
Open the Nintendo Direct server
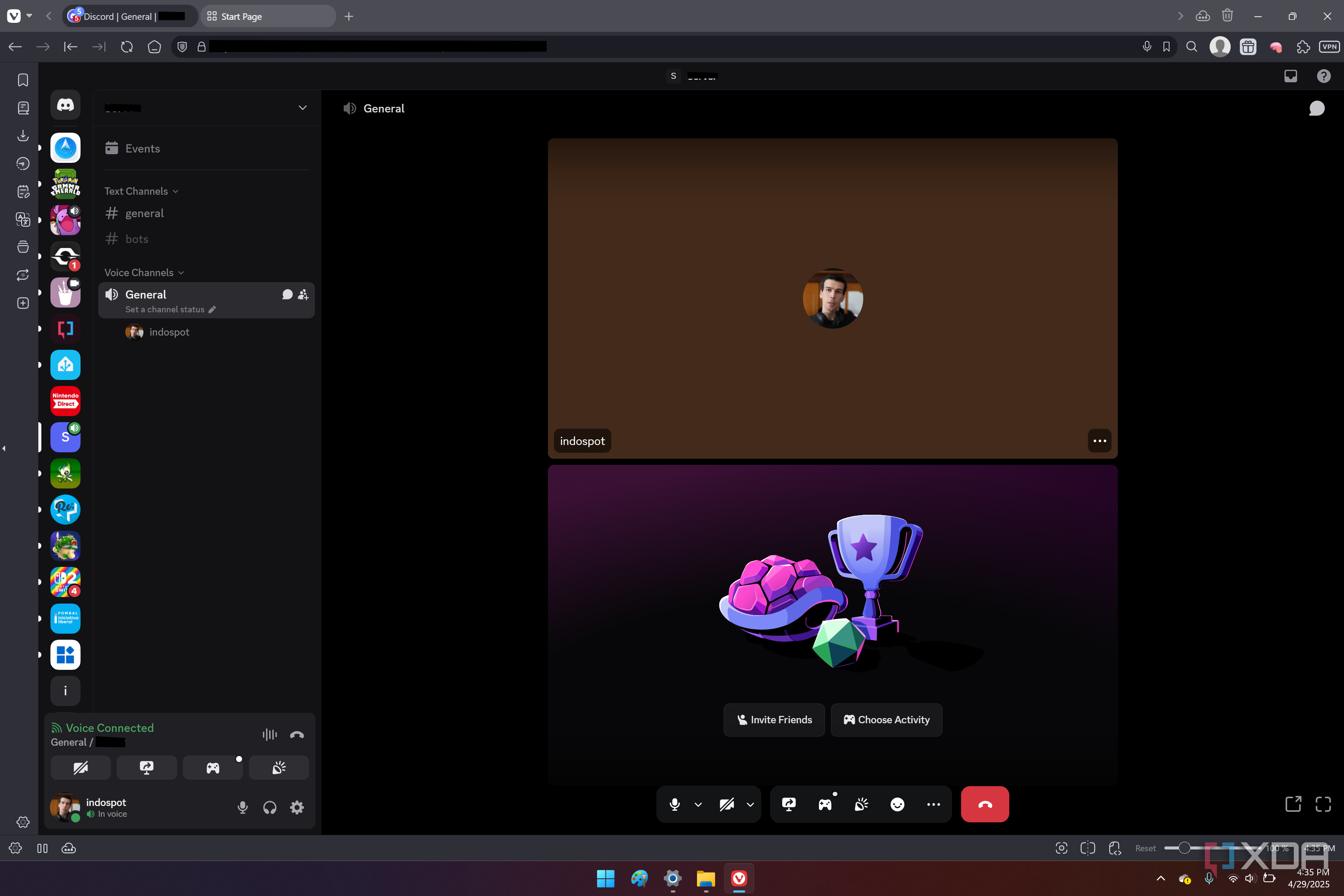[65, 401]
